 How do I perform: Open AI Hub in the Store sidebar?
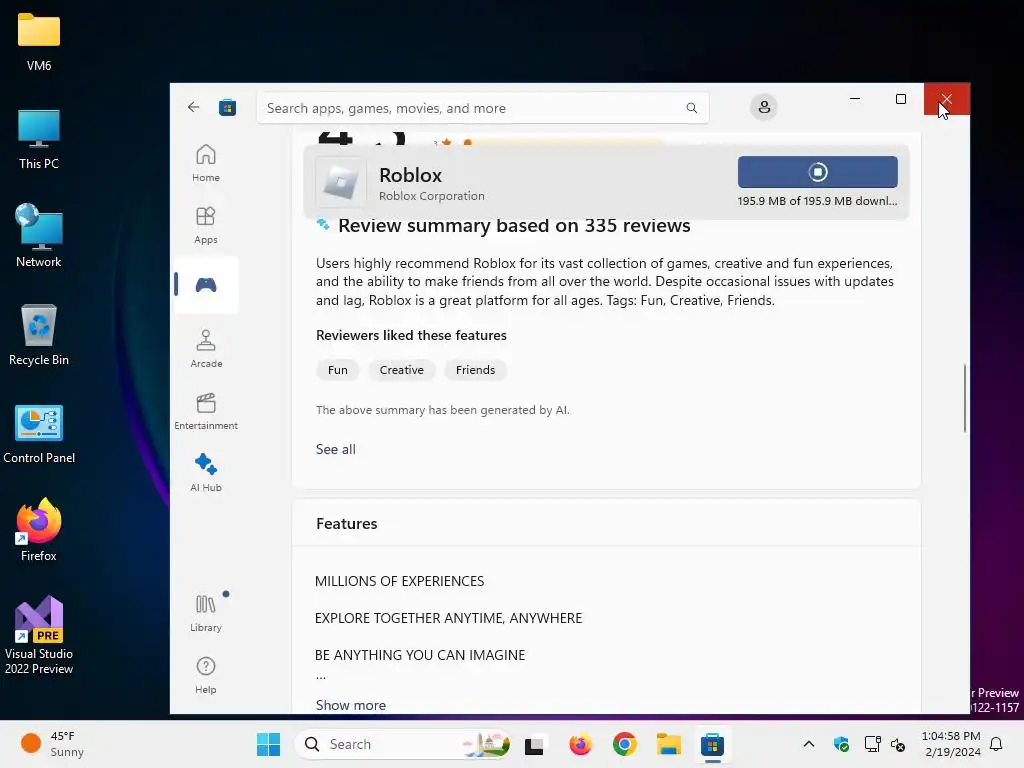(206, 473)
